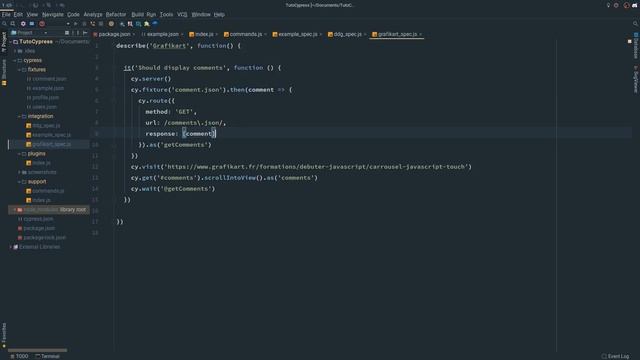Open the Navigate menu

(x=53, y=14)
